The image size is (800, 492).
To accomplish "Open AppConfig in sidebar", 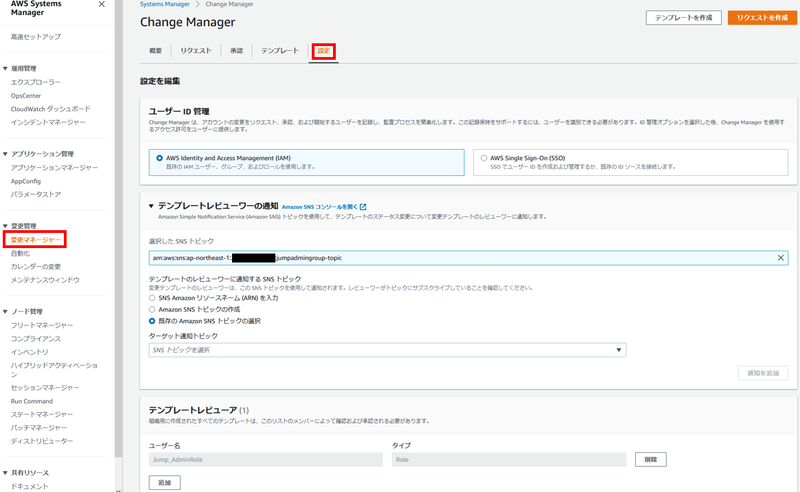I will [x=26, y=181].
